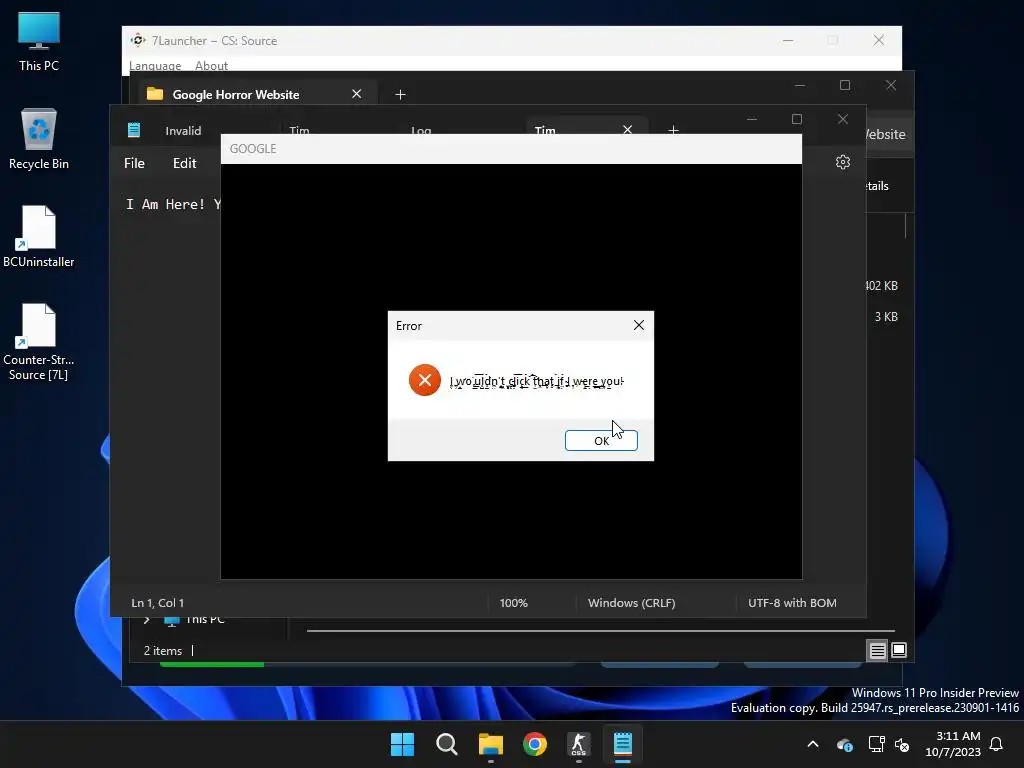Close the Google Horror Website Explorer tab

[357, 94]
